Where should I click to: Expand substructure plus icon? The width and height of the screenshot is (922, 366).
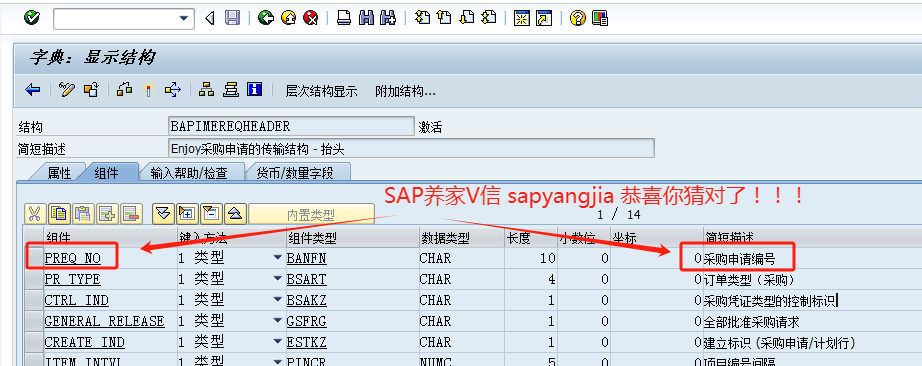[x=187, y=214]
